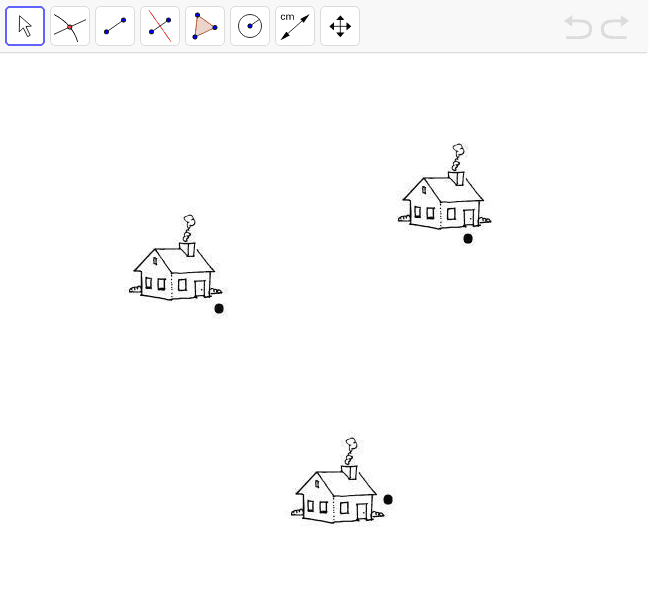This screenshot has height=603, width=649.
Task: Choose Circle with Center through Point tool
Action: (250, 26)
